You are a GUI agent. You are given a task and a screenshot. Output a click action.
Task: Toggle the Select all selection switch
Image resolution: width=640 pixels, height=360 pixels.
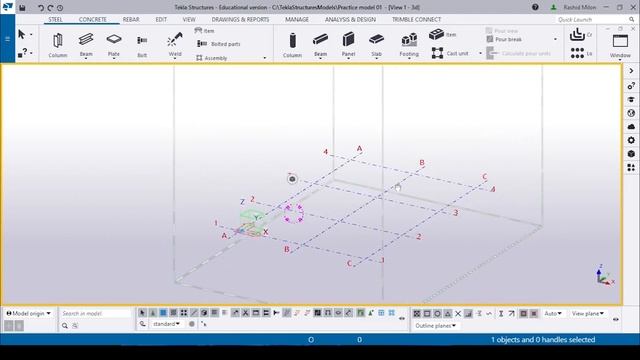[x=142, y=313]
